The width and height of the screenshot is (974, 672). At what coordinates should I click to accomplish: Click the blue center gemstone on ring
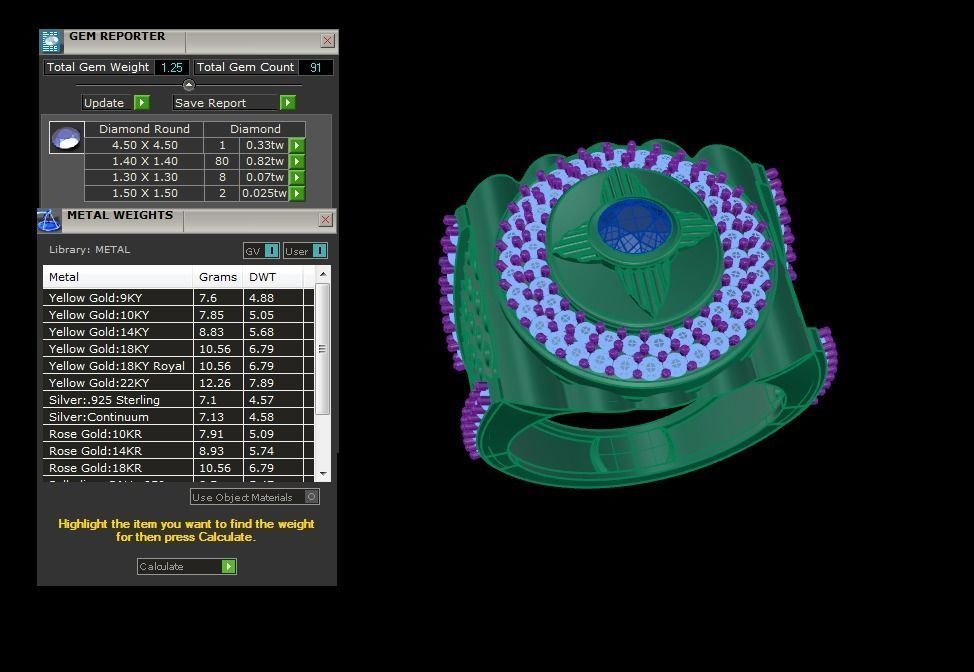(635, 227)
